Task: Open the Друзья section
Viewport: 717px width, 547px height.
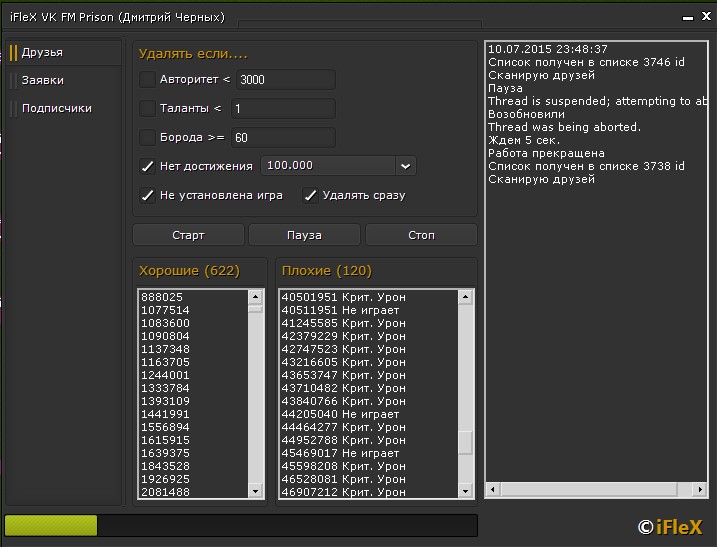Action: (64, 53)
